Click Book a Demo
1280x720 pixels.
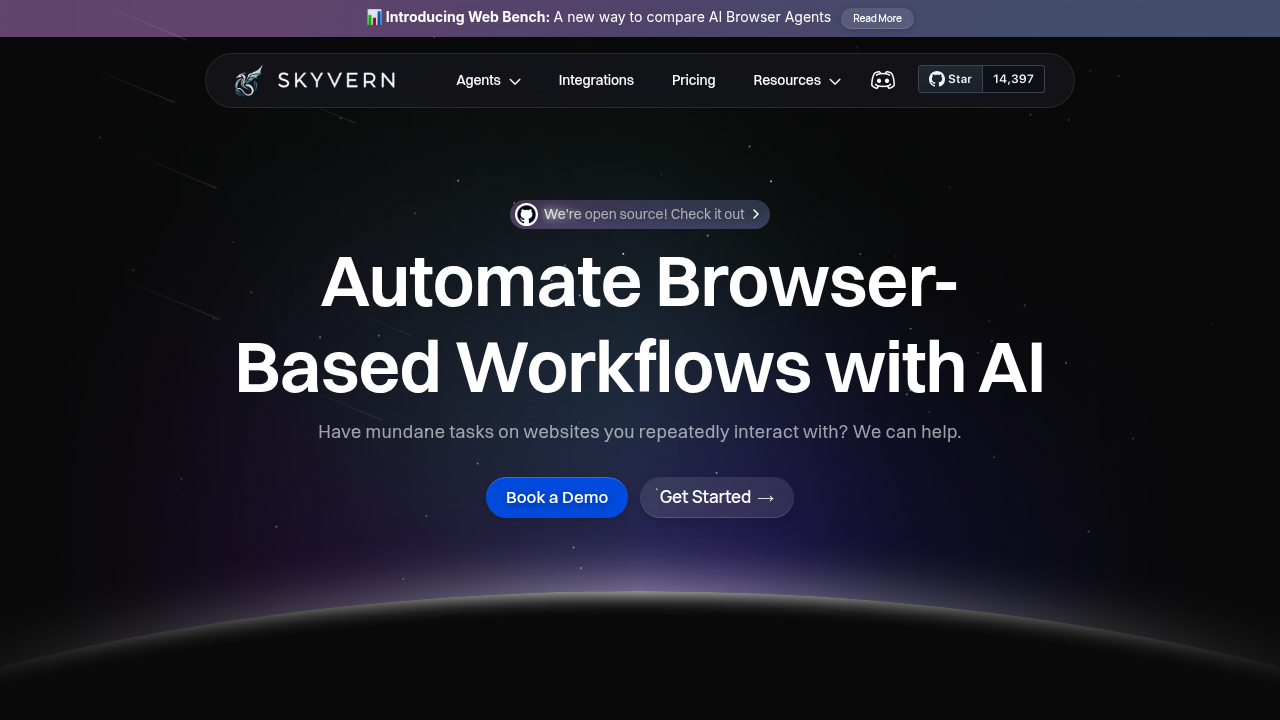pyautogui.click(x=556, y=497)
